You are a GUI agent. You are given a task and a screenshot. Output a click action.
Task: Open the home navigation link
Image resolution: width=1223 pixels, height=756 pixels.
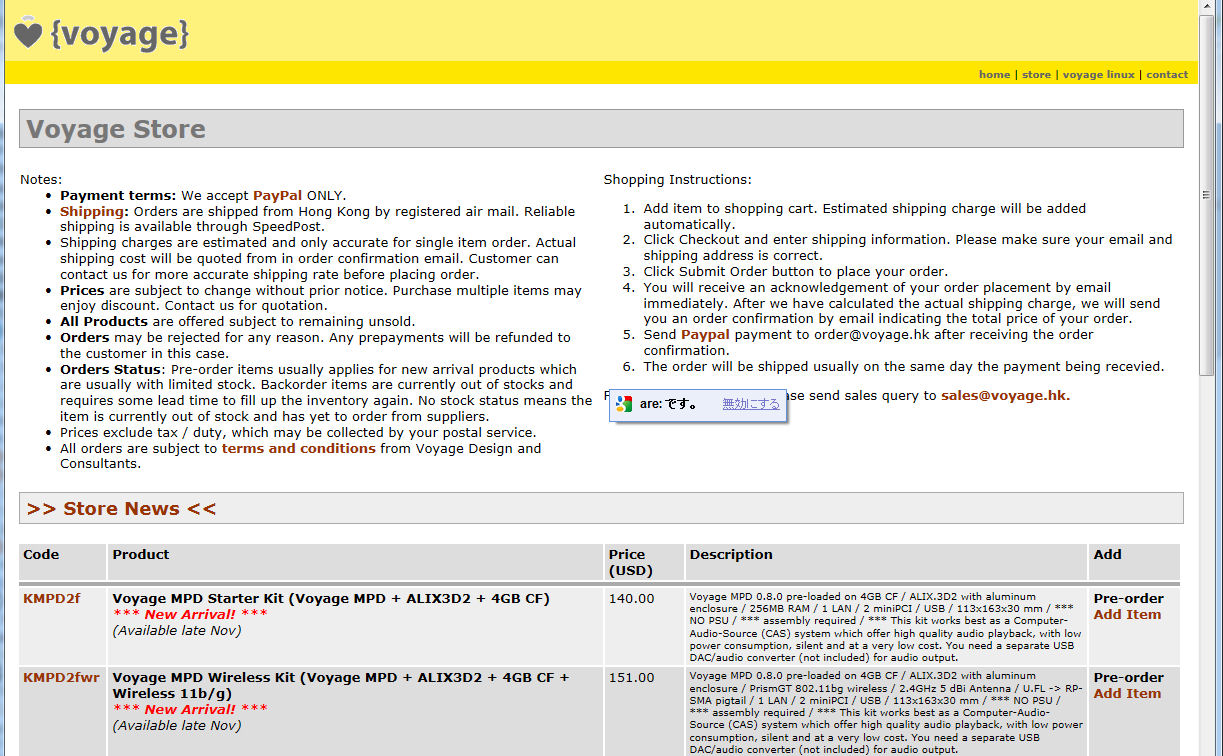(x=994, y=74)
